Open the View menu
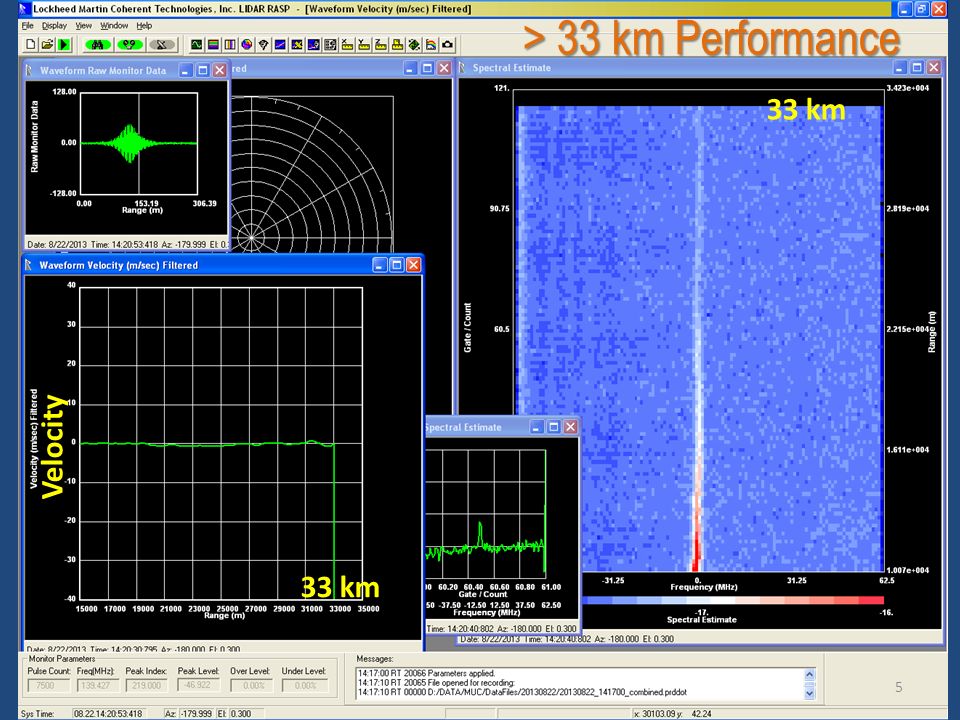The height and width of the screenshot is (720, 960). point(83,26)
